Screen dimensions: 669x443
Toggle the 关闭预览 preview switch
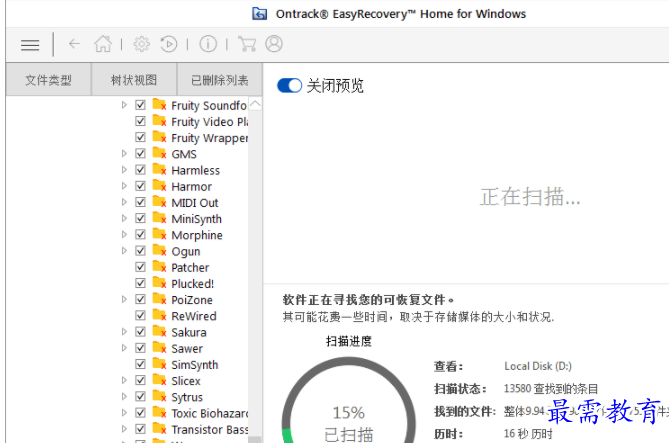point(289,85)
